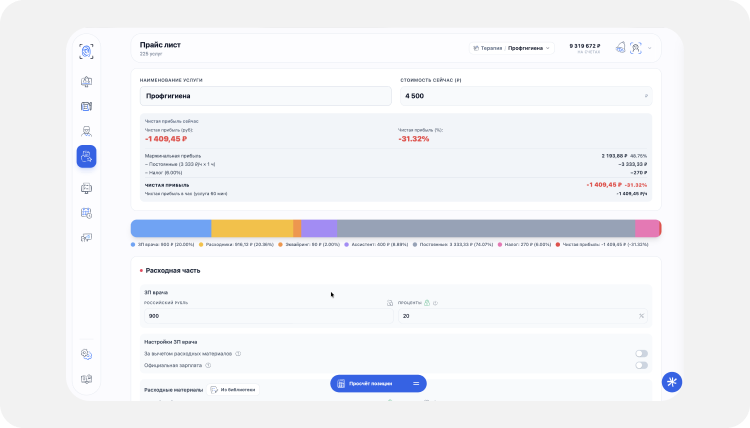The height and width of the screenshot is (428, 750).
Task: Open the calendar-with-clock sidebar icon
Action: tap(86, 213)
